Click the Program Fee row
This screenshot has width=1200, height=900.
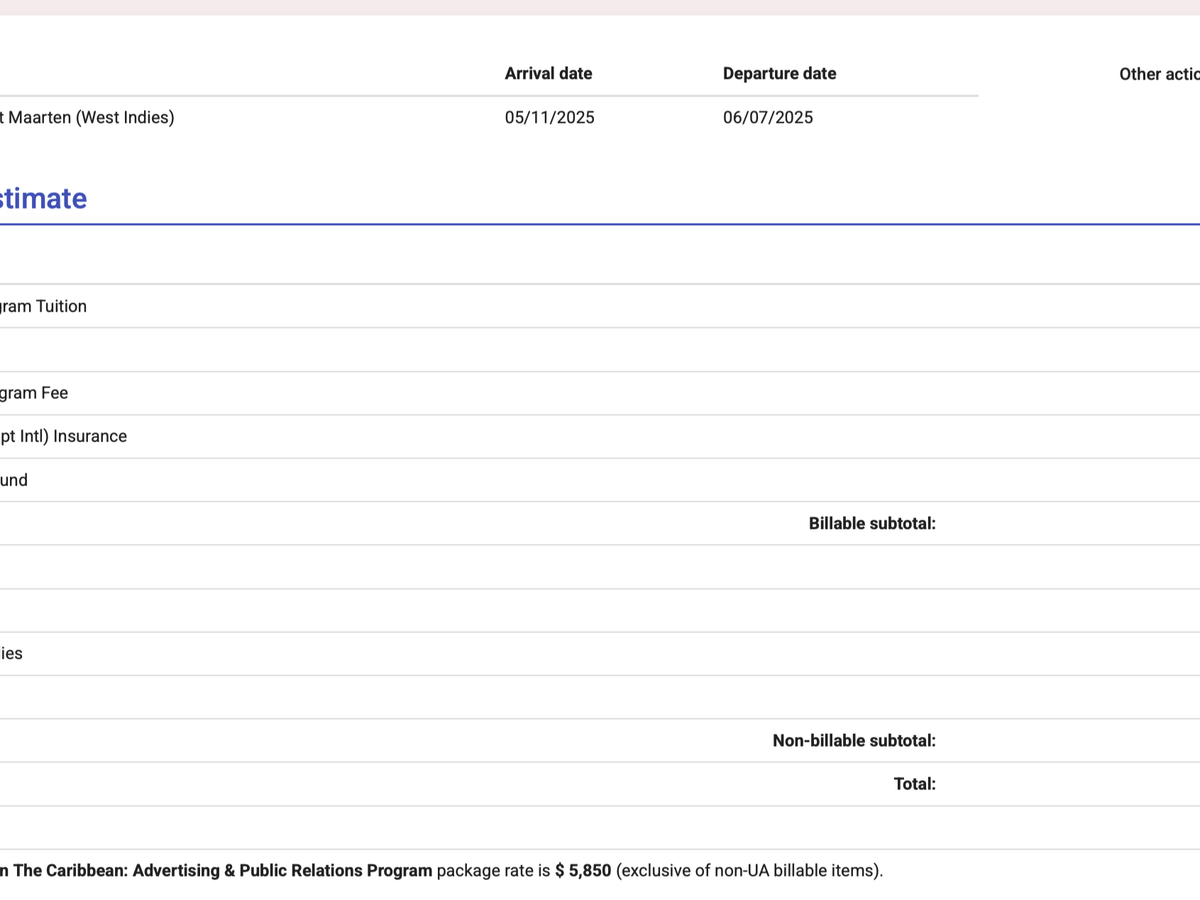click(34, 393)
